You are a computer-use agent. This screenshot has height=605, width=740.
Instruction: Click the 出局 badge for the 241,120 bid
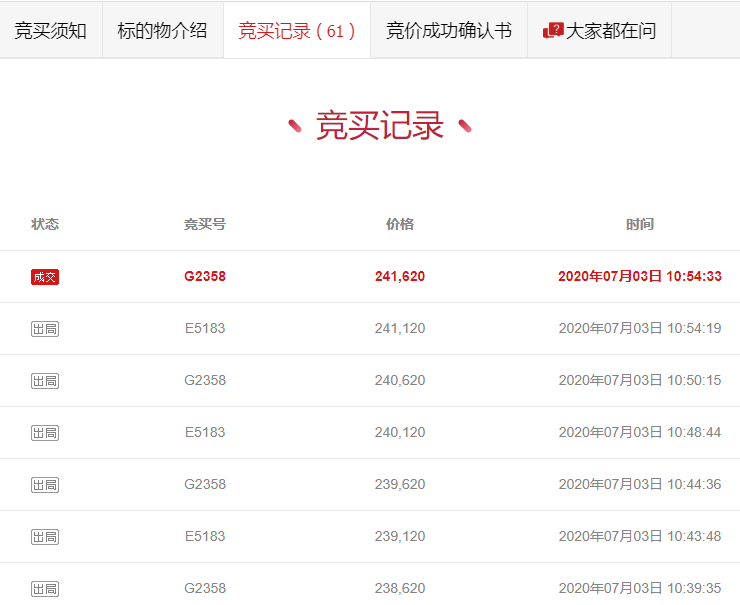point(45,329)
